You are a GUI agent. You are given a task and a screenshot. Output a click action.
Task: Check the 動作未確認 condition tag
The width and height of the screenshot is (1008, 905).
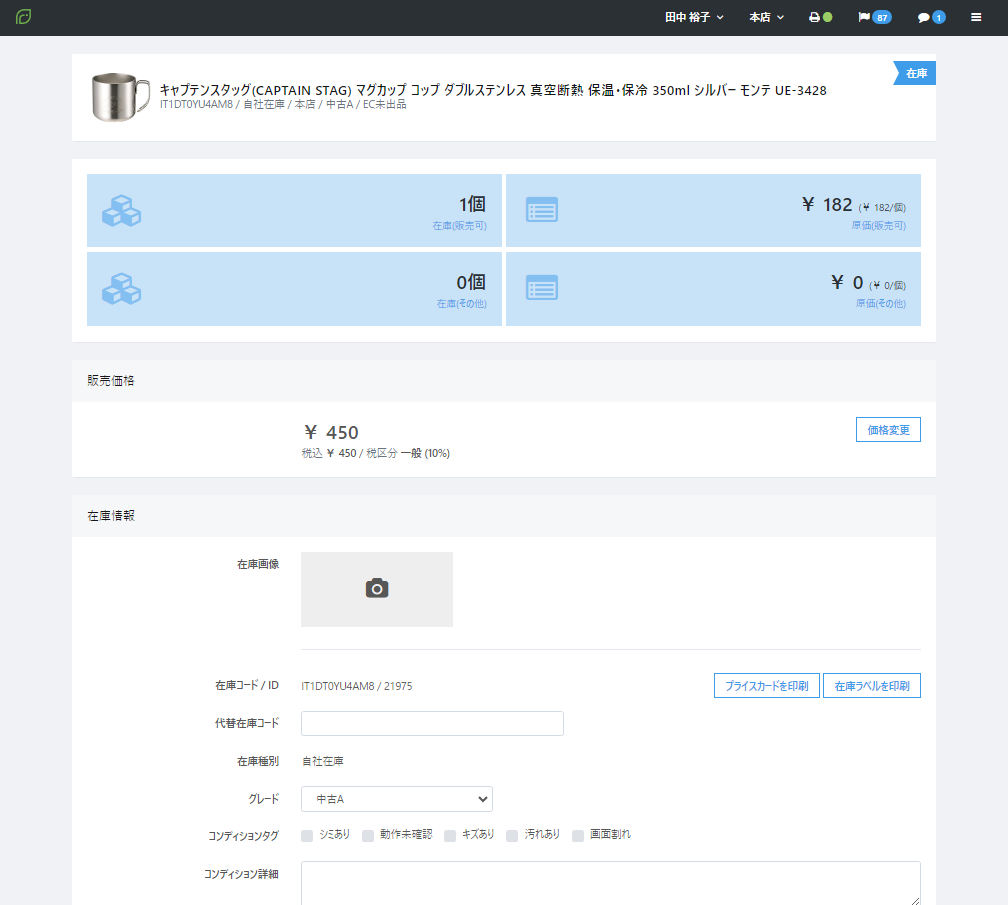pos(368,836)
